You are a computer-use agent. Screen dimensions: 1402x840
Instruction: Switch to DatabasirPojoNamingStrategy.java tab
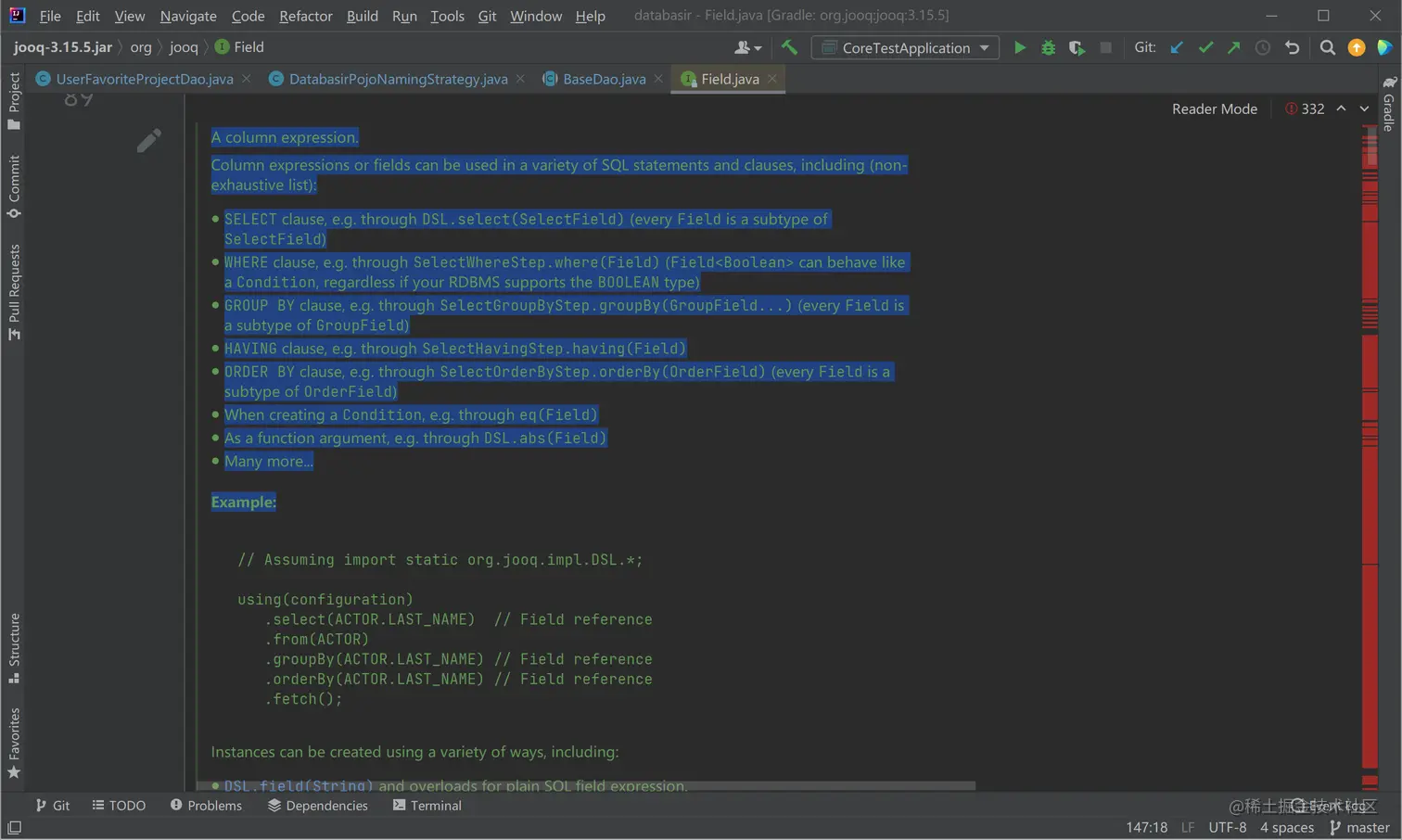(399, 79)
